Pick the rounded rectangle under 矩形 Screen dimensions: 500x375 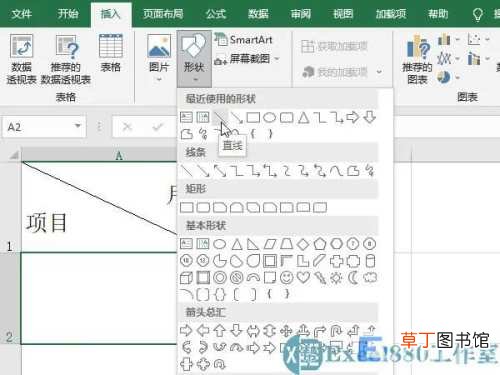point(203,207)
